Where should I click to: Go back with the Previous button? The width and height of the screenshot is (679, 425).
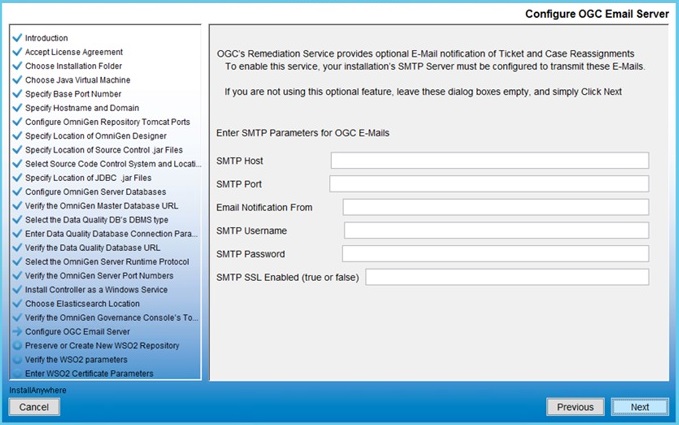pyautogui.click(x=575, y=407)
